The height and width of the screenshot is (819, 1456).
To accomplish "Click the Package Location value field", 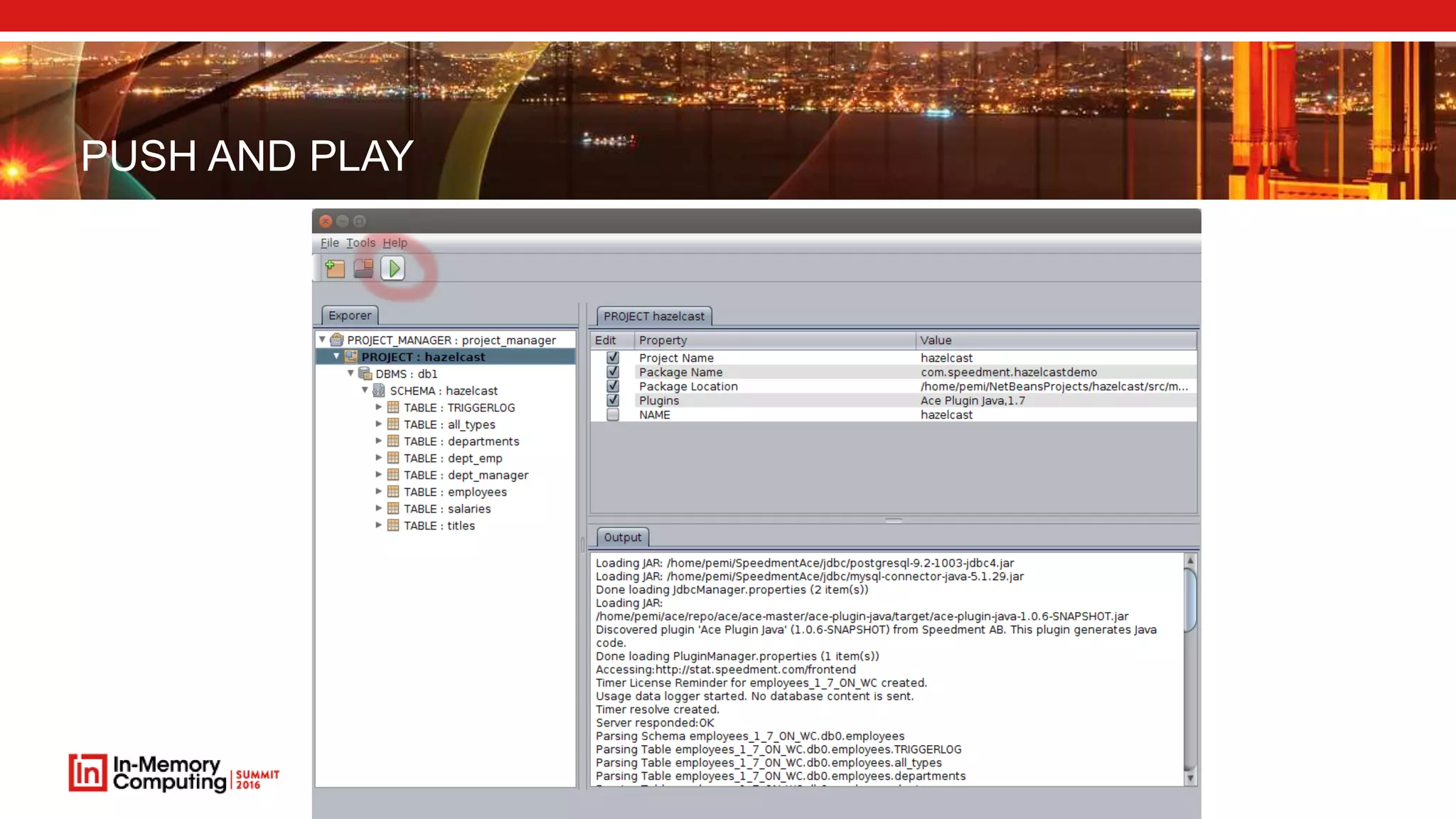I will [1054, 386].
